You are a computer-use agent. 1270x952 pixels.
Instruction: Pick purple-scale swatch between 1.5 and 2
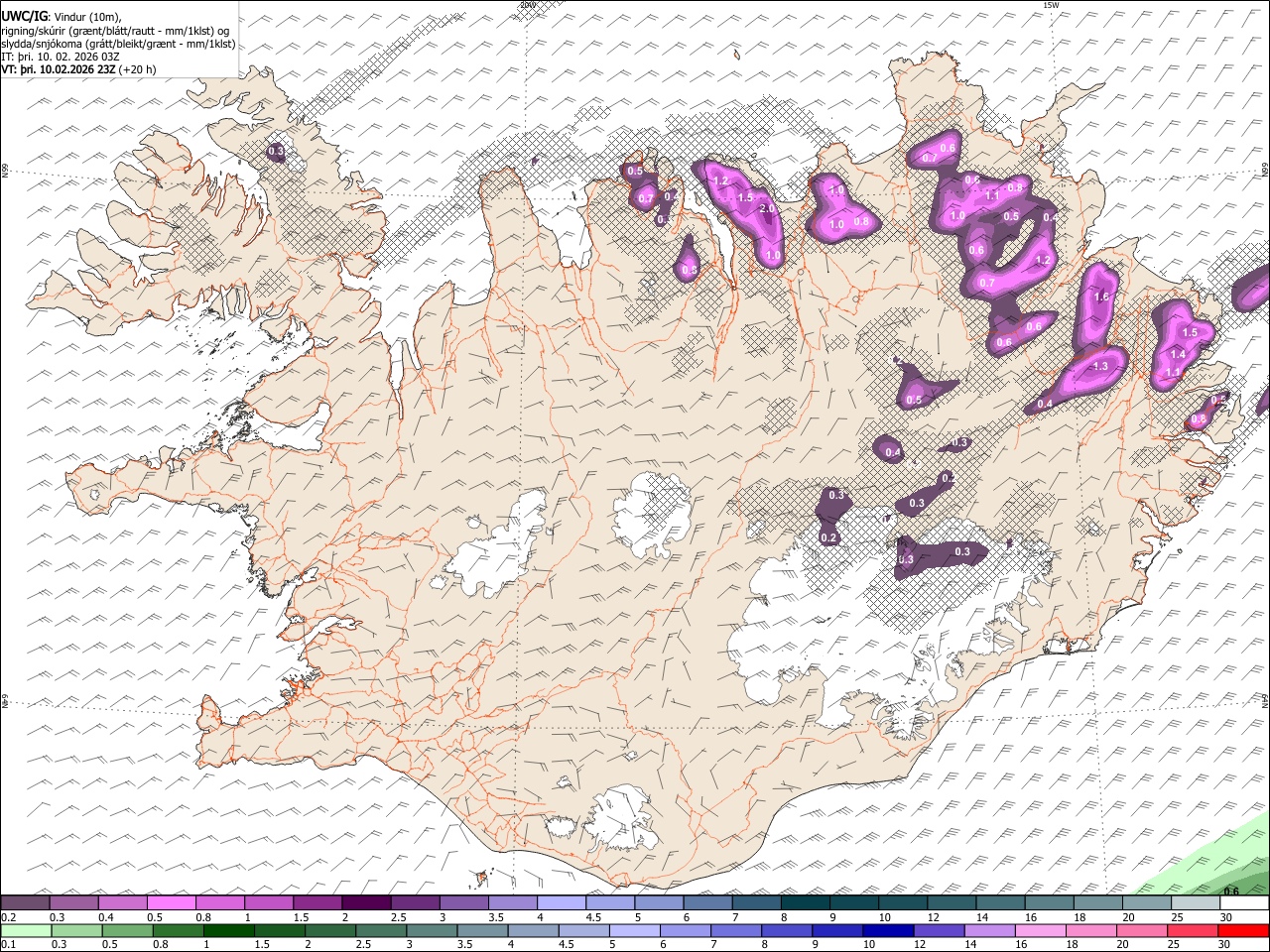[x=317, y=903]
